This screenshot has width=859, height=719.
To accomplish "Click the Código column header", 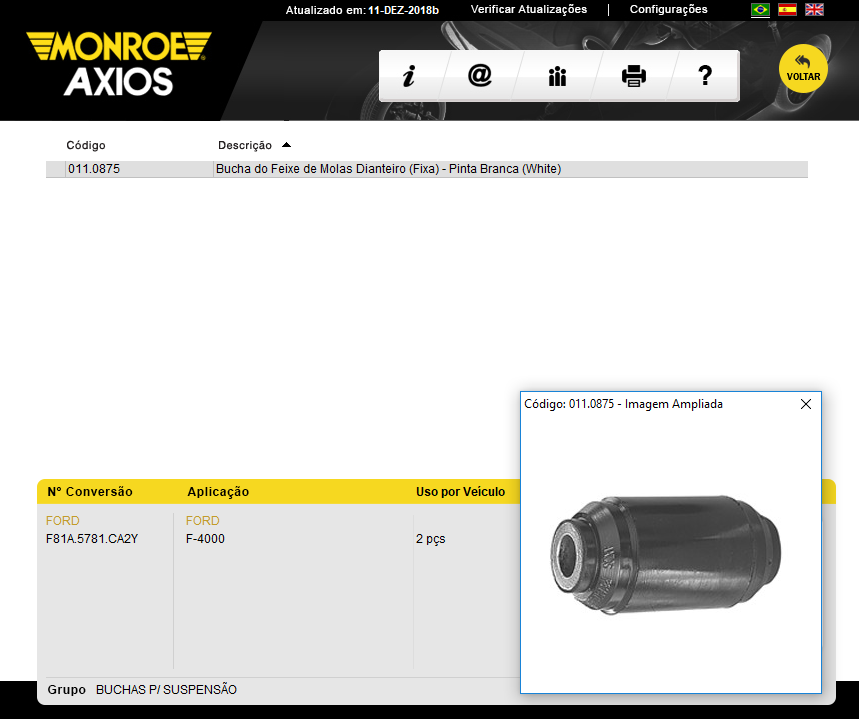I will click(x=86, y=146).
